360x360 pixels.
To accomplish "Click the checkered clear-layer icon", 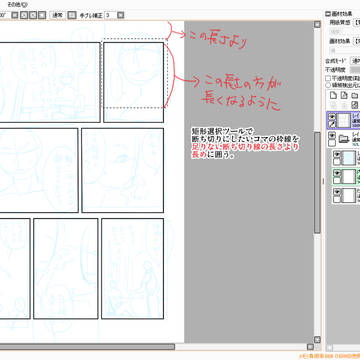I will tap(355, 105).
